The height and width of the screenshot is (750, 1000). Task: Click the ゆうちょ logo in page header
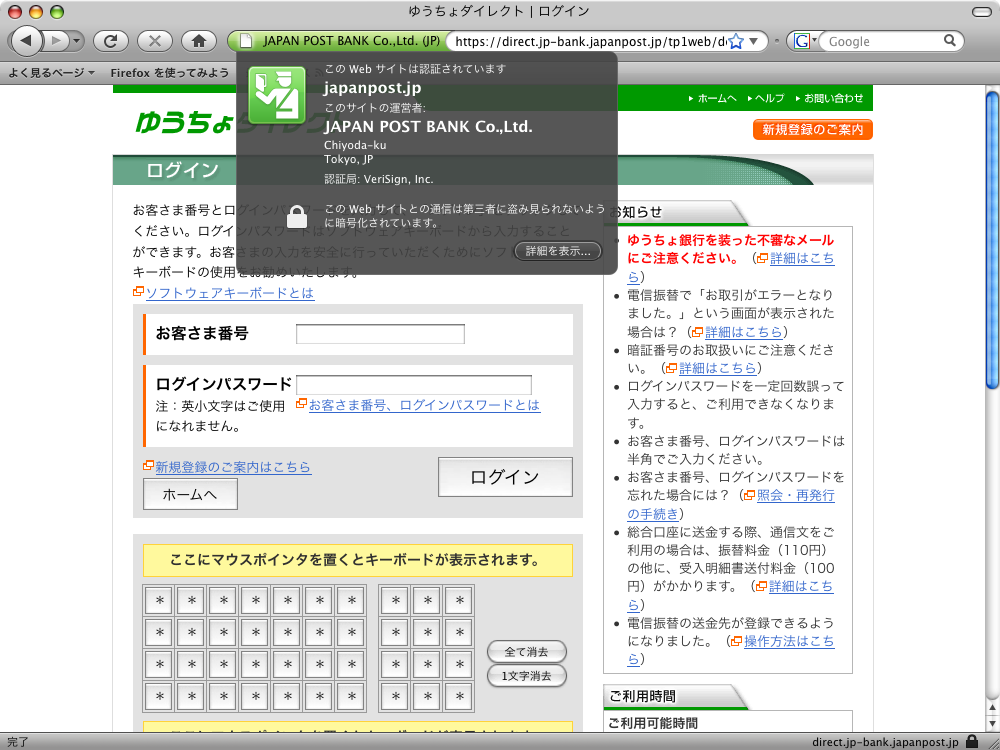tap(184, 122)
